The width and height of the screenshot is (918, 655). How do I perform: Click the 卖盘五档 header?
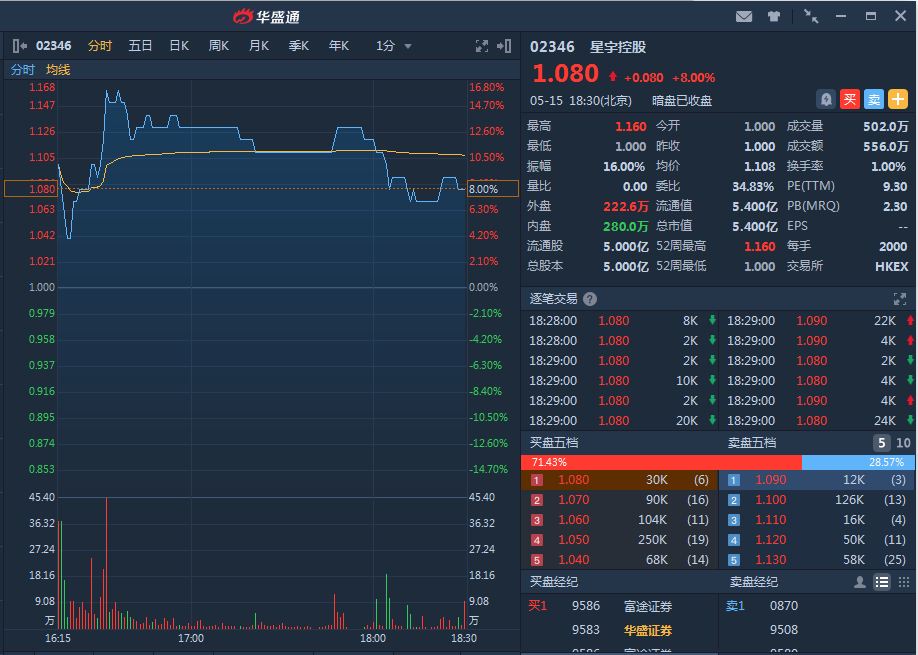point(752,443)
